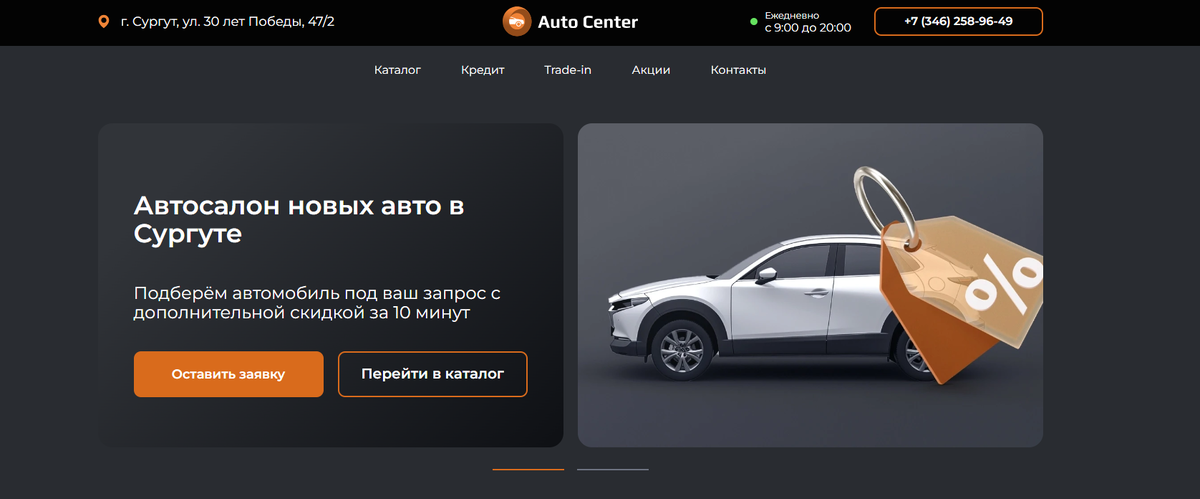Click the Автосалон новых авто в Сургуте heading

pyautogui.click(x=299, y=221)
